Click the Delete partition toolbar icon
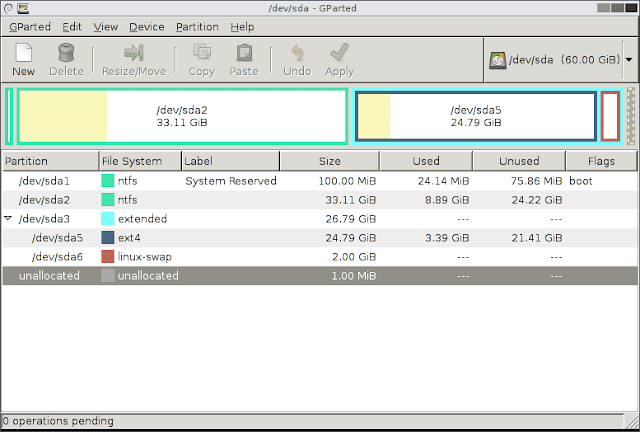 pyautogui.click(x=66, y=53)
